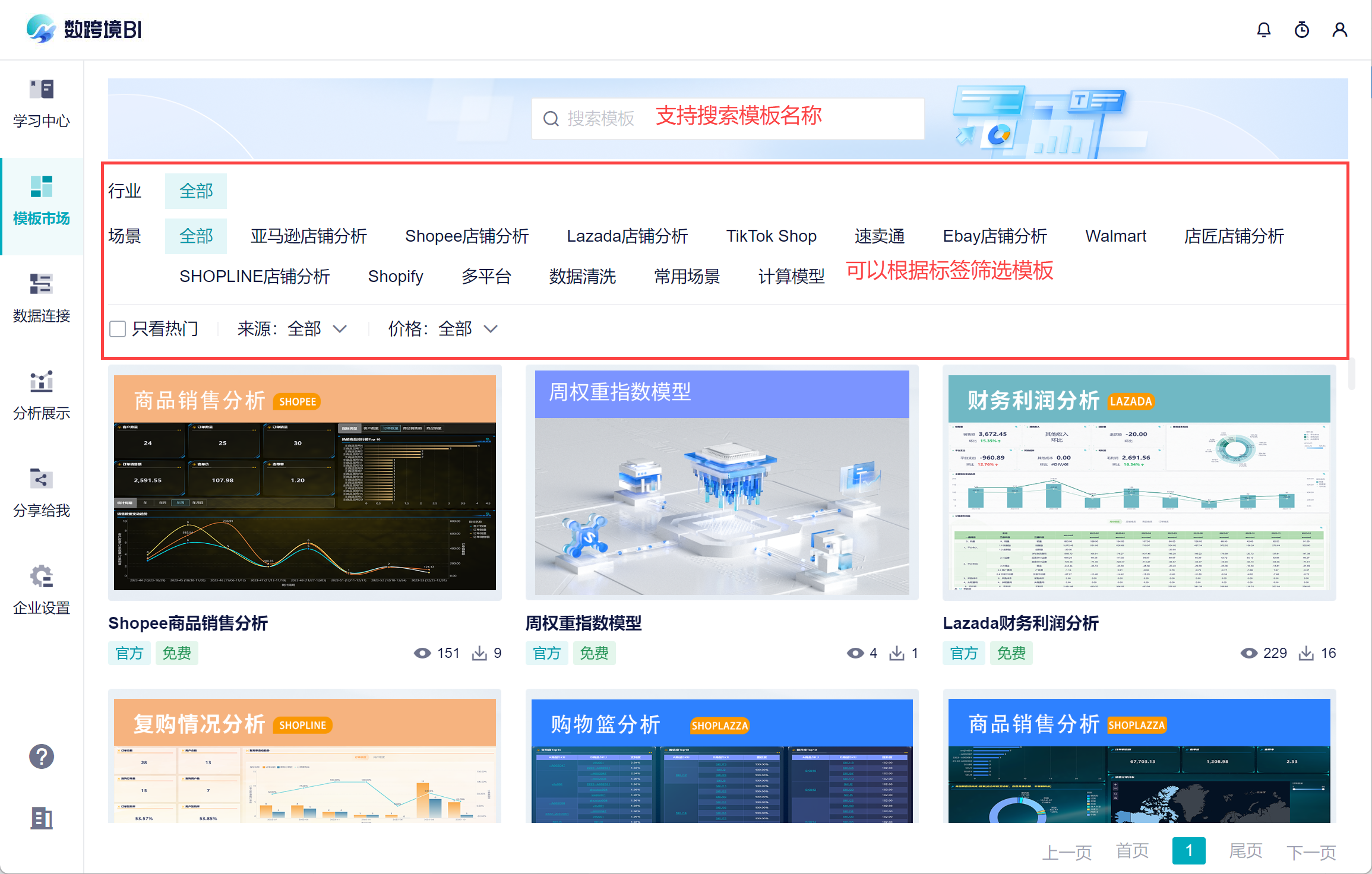Enable the 只看热门 checkbox
This screenshot has height=874, width=1372.
click(118, 329)
